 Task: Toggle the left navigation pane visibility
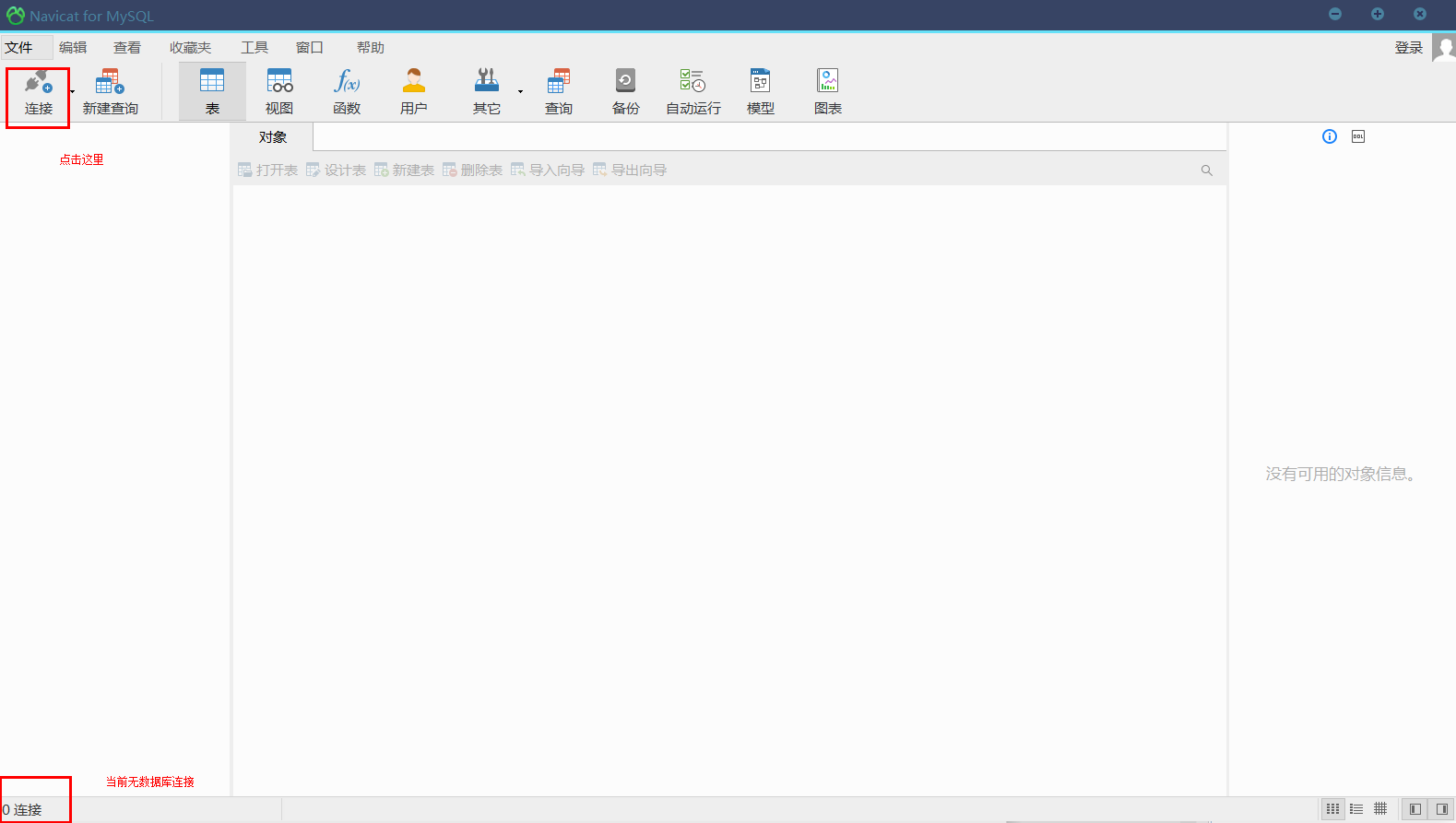(1415, 809)
